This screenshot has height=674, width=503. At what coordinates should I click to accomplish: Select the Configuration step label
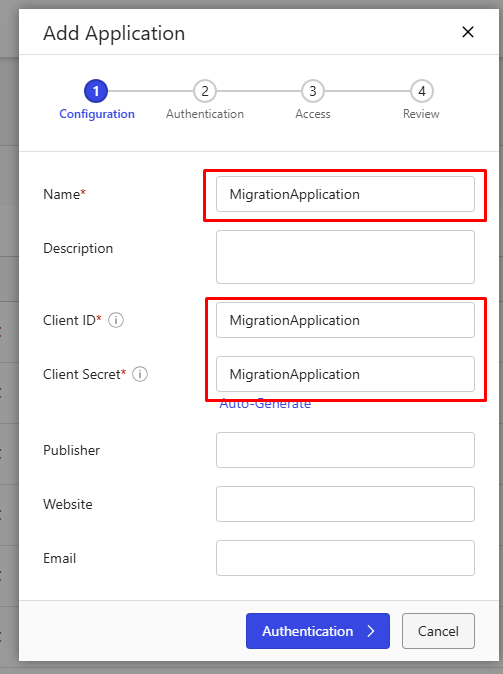coord(97,114)
